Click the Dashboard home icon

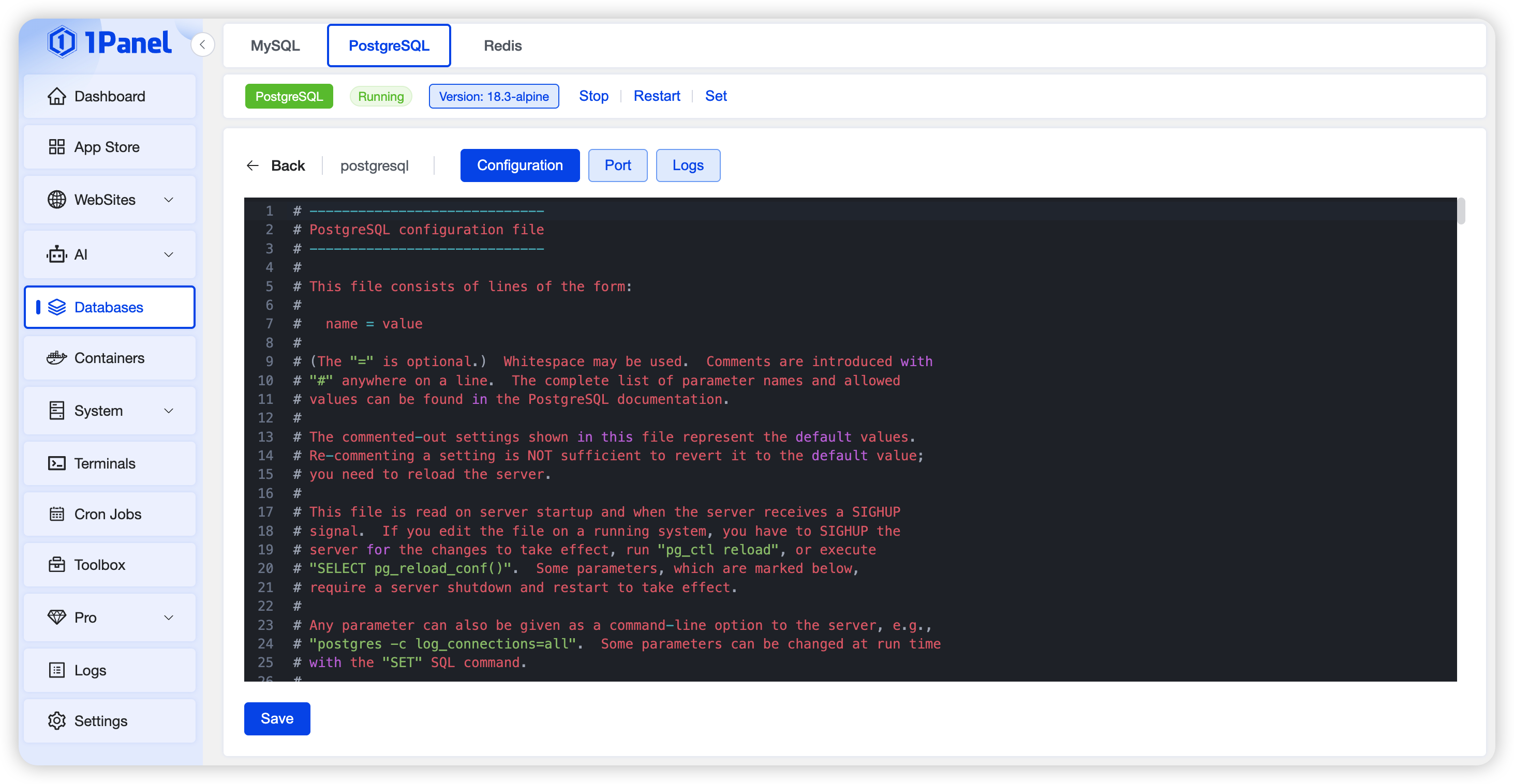click(x=56, y=96)
